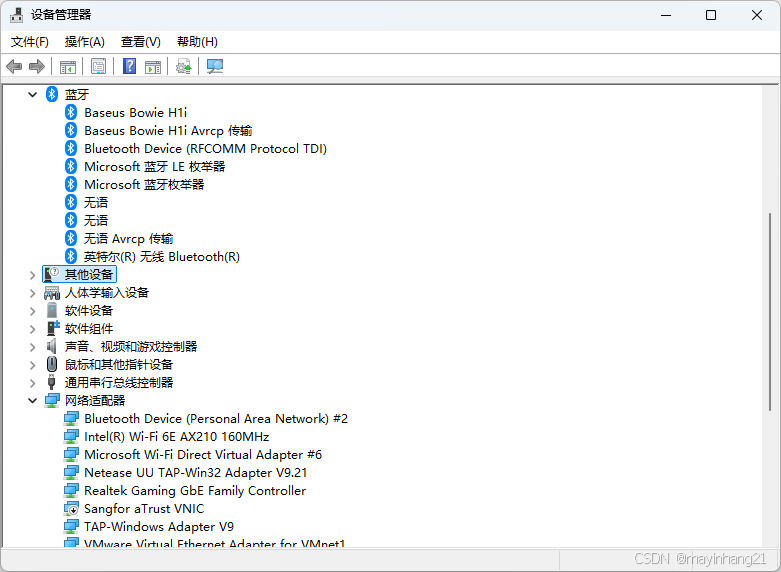Viewport: 781px width, 572px height.
Task: Click the adapter icon beside Intel(R) Wi-Fi 6E AX210
Action: (x=71, y=436)
